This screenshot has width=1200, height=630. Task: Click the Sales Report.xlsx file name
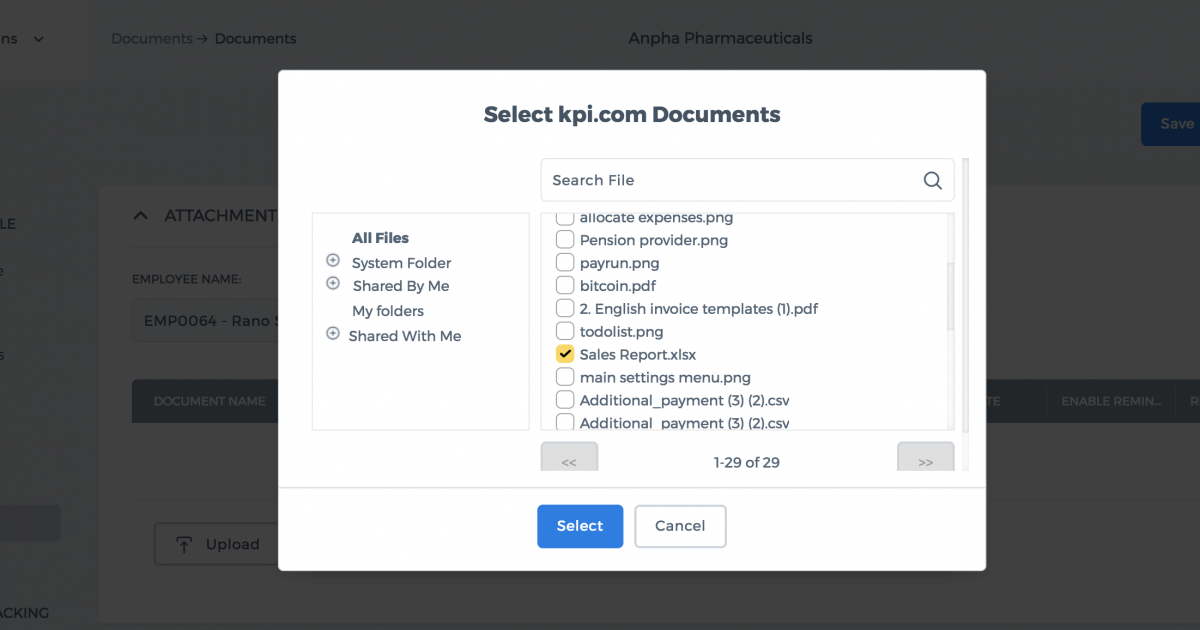pyautogui.click(x=638, y=355)
